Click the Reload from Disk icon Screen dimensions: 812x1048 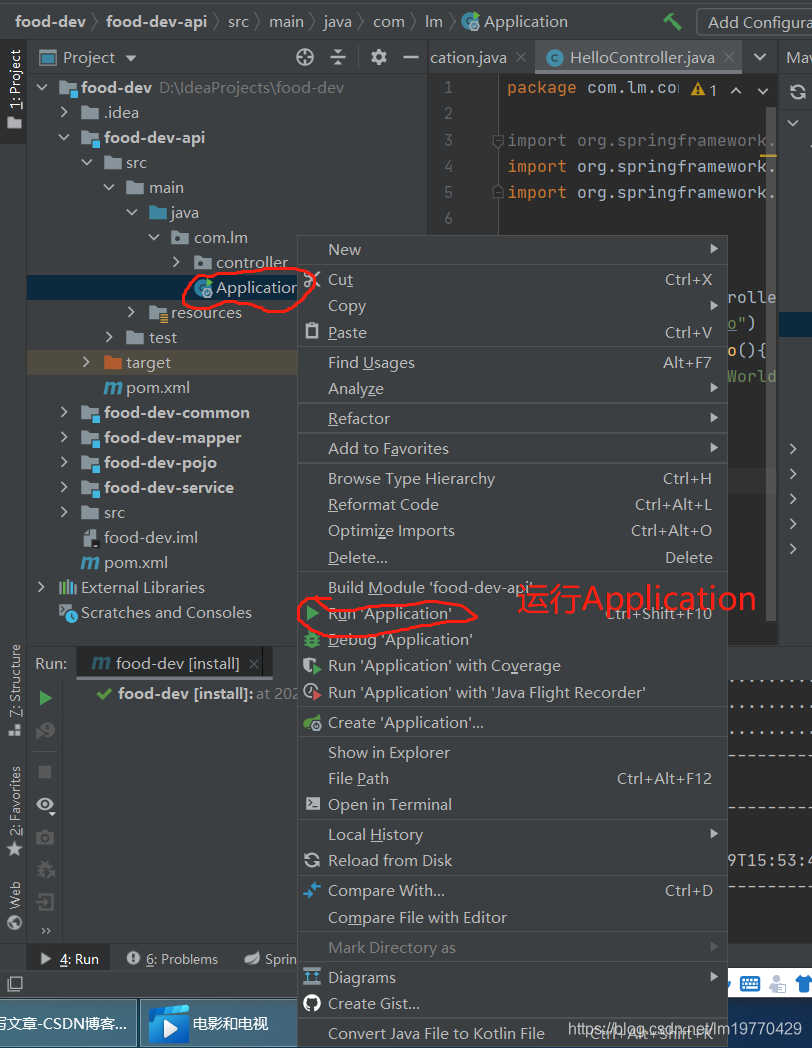click(312, 860)
